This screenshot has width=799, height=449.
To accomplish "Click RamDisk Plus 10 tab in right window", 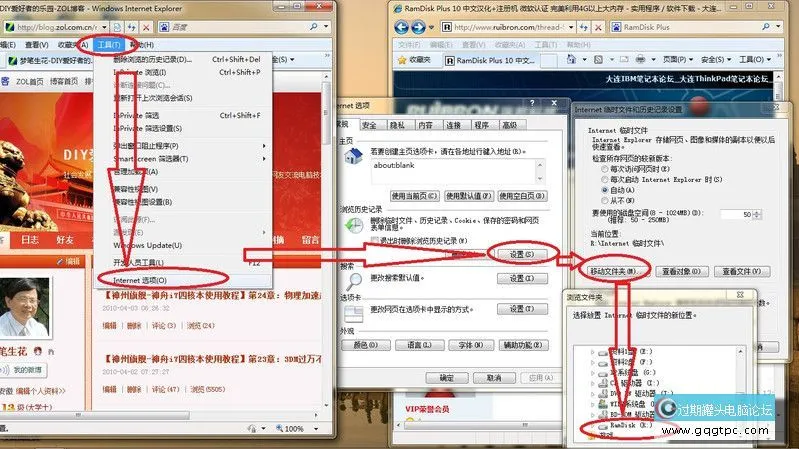I will click(490, 60).
